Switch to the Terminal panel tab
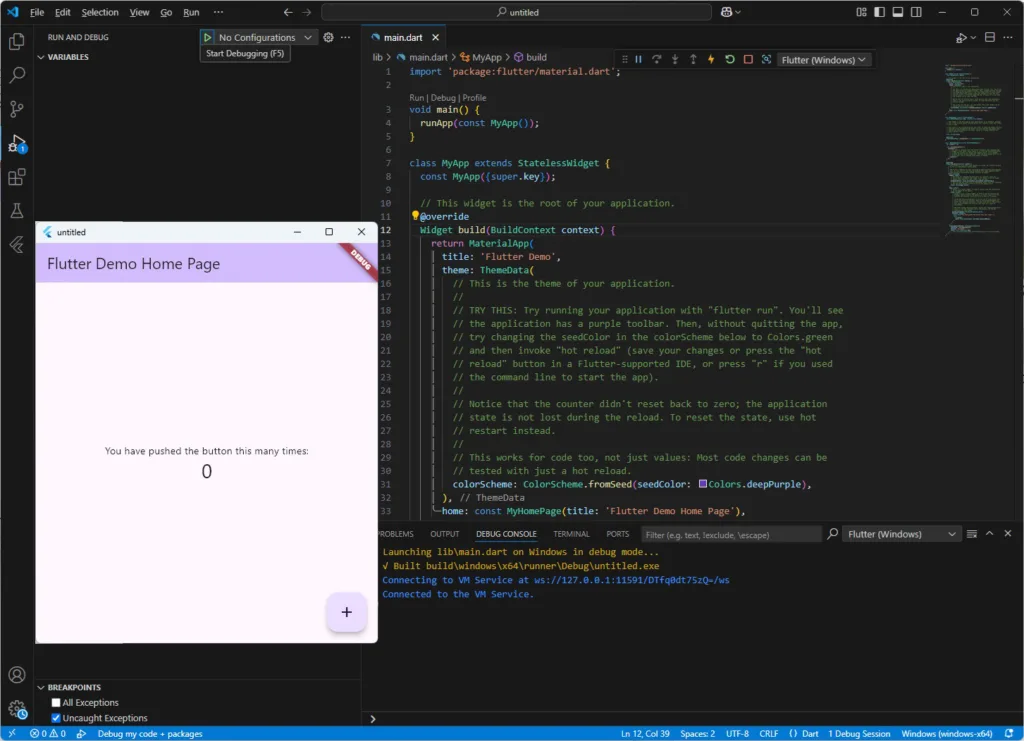This screenshot has height=741, width=1024. (571, 534)
